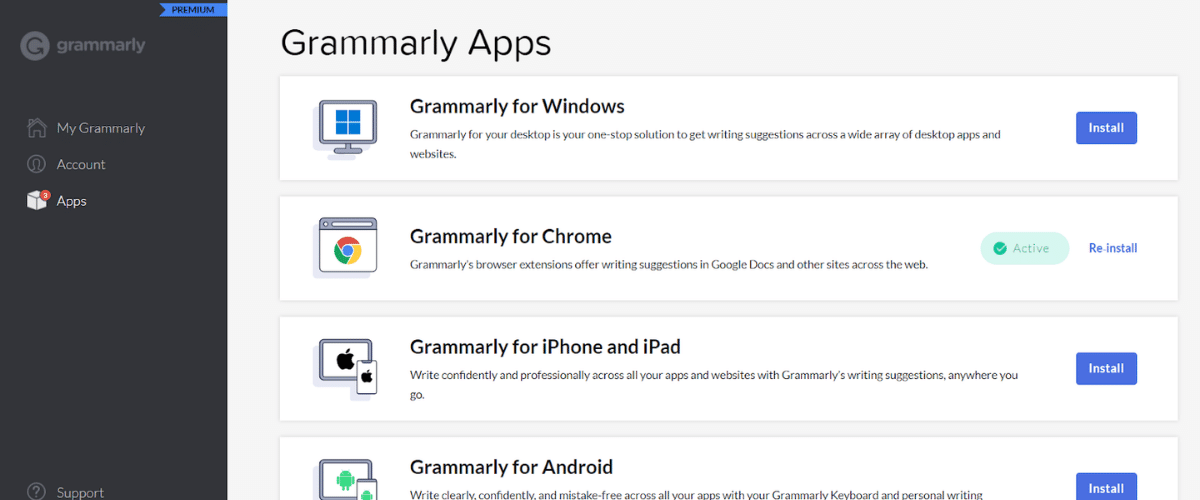Viewport: 1200px width, 500px height.
Task: Click the Active status badge for Chrome
Action: pyautogui.click(x=1024, y=248)
